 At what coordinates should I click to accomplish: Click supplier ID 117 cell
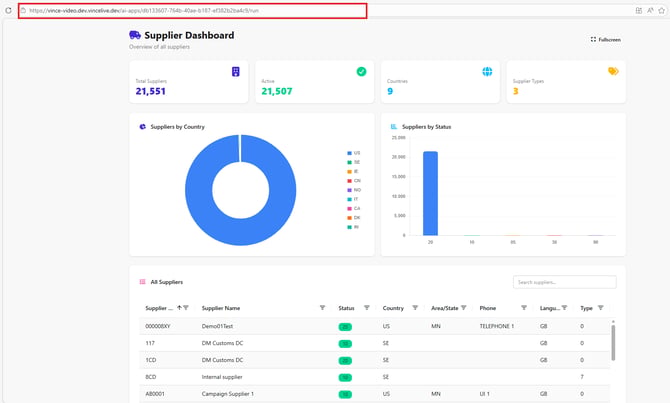150,343
